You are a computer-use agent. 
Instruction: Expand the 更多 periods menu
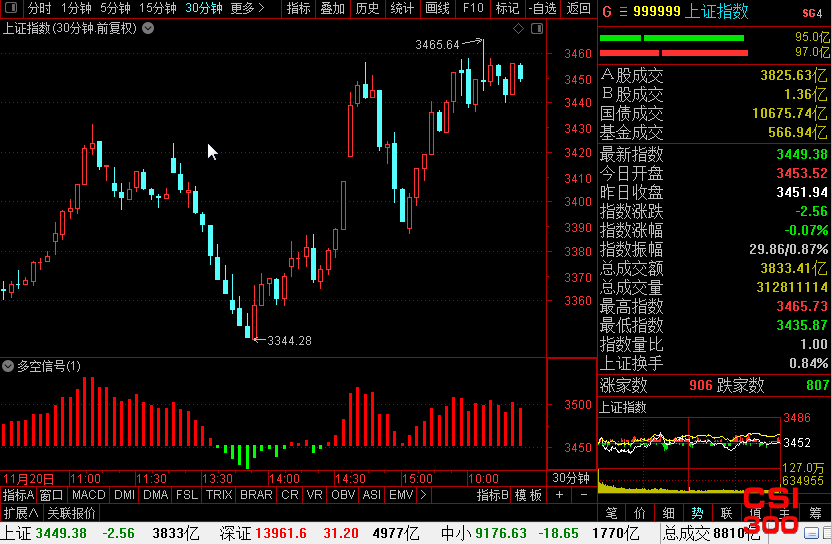click(247, 8)
